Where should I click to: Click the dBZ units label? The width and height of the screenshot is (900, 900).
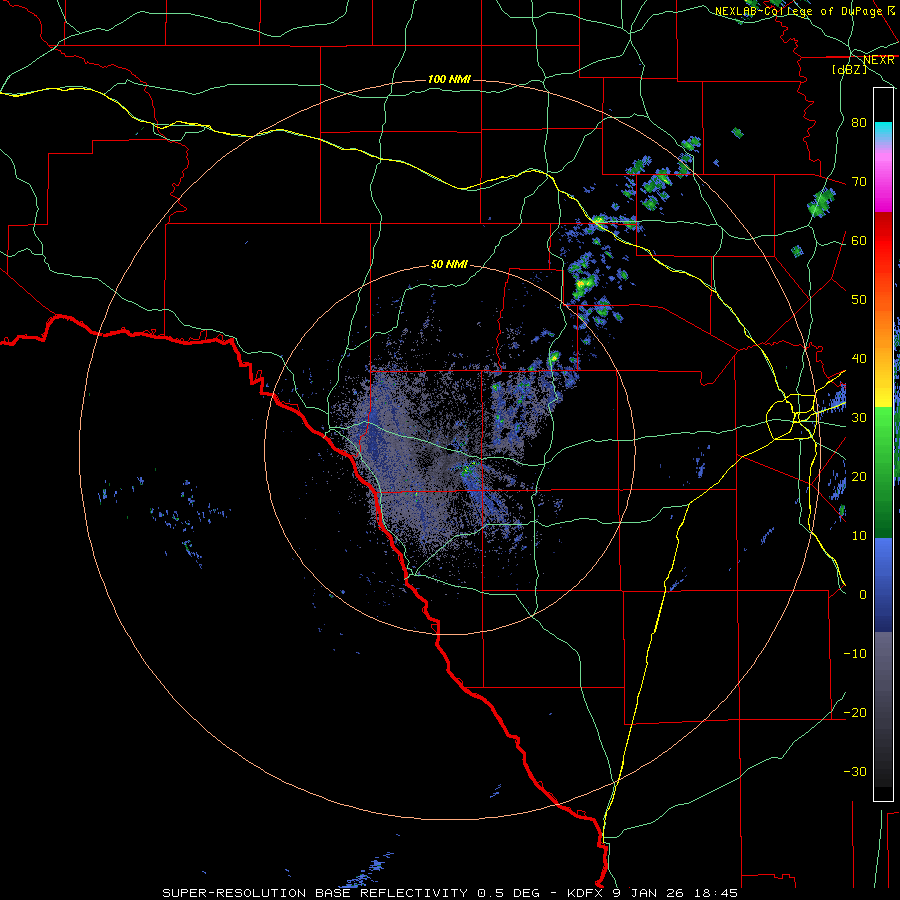(x=849, y=69)
